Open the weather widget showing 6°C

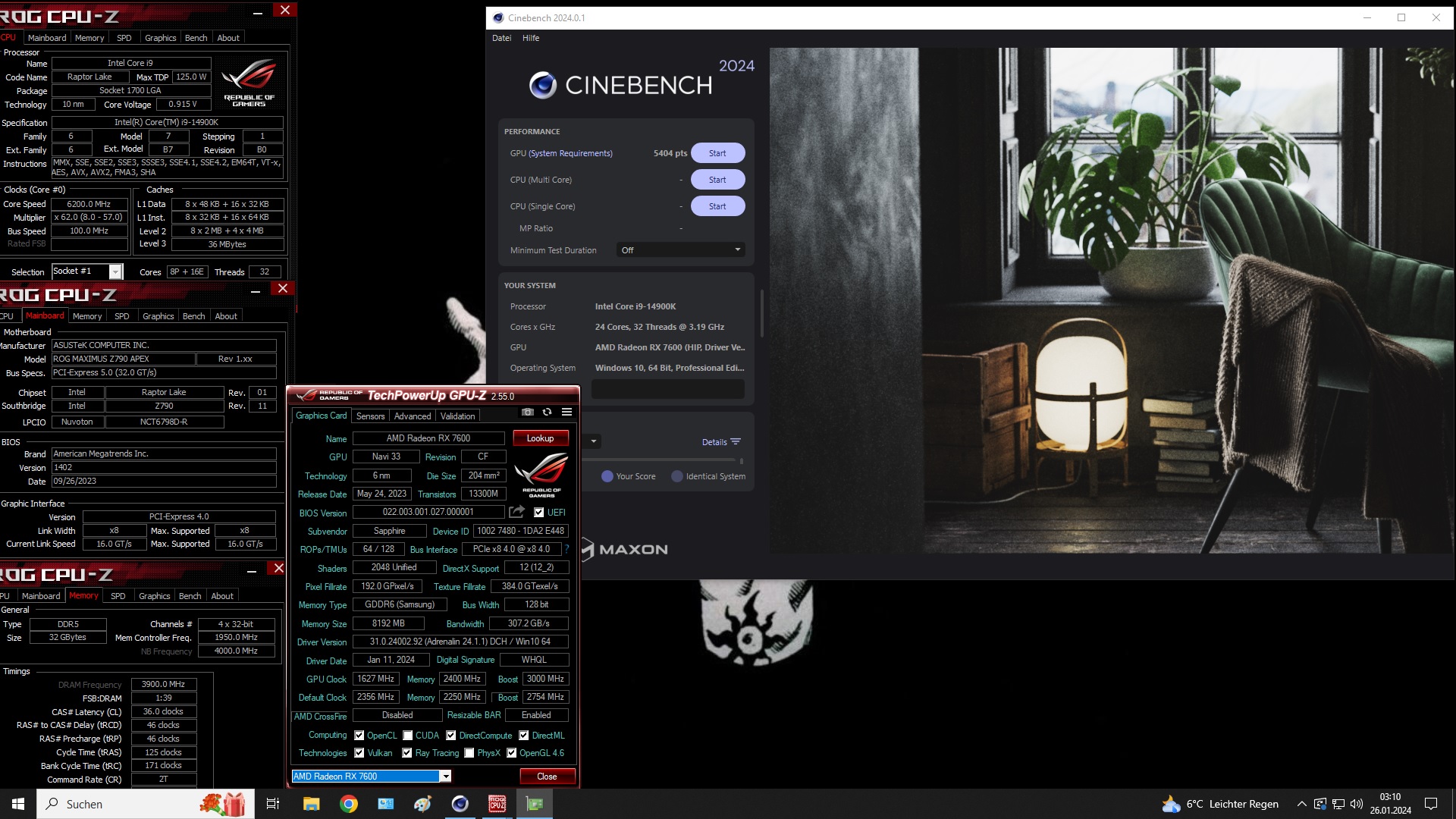1220,804
